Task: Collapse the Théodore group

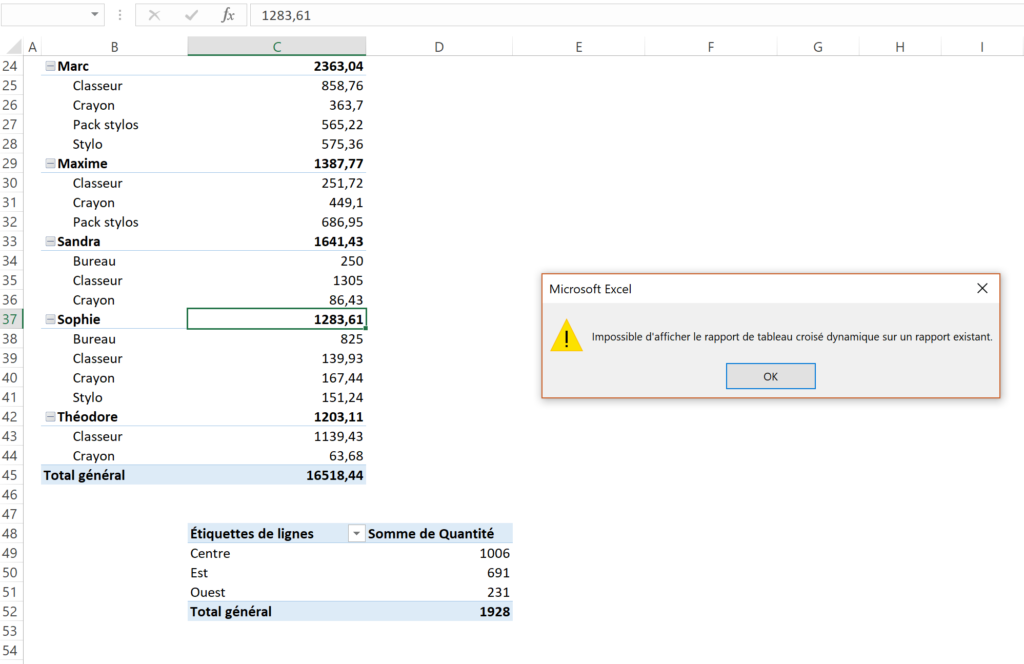Action: pyautogui.click(x=50, y=417)
